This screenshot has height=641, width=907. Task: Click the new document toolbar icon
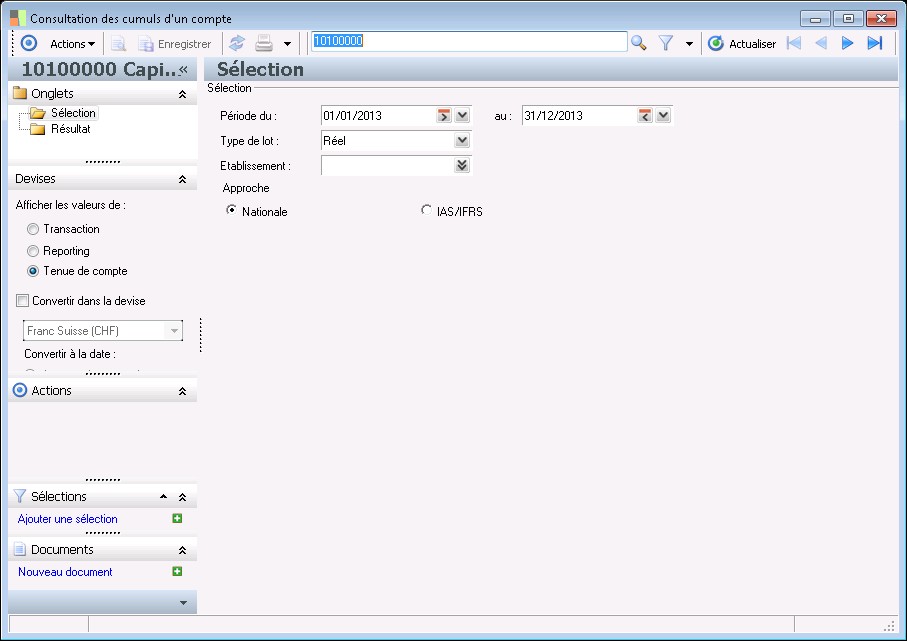pos(119,44)
